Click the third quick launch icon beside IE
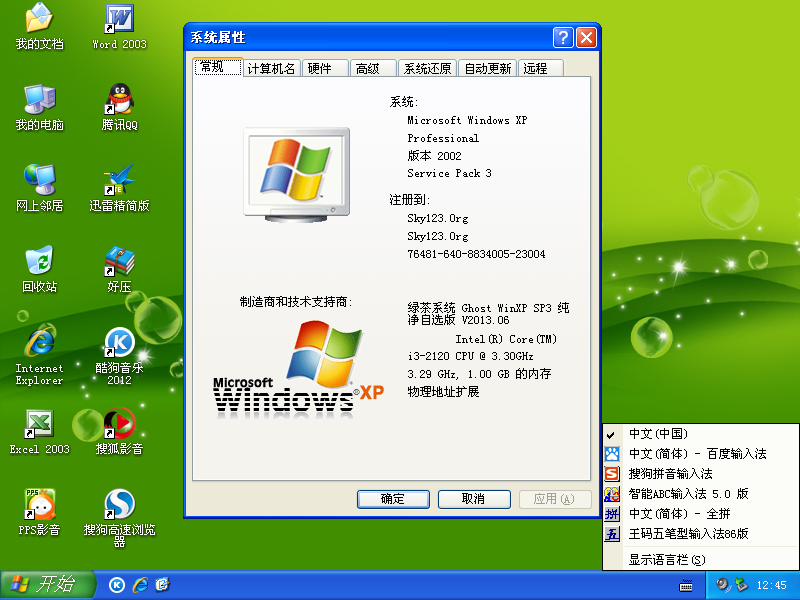 point(163,585)
